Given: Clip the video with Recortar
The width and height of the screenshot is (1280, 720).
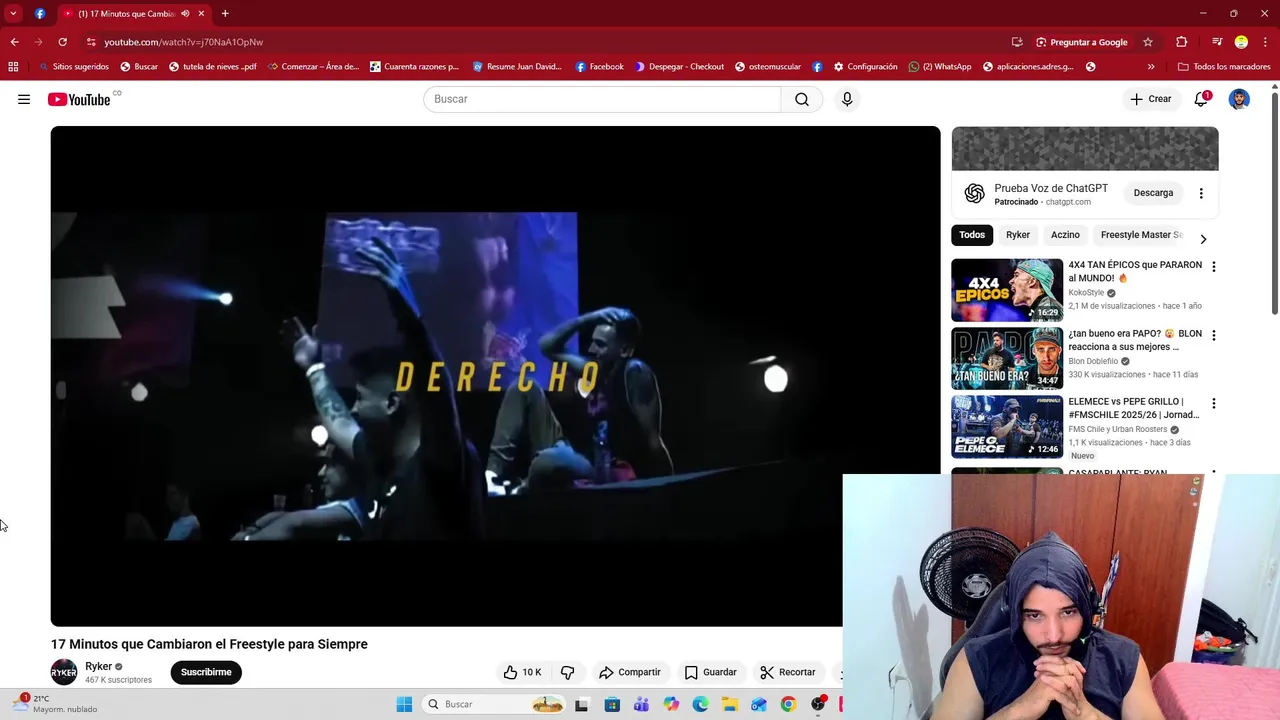Looking at the screenshot, I should pyautogui.click(x=787, y=672).
